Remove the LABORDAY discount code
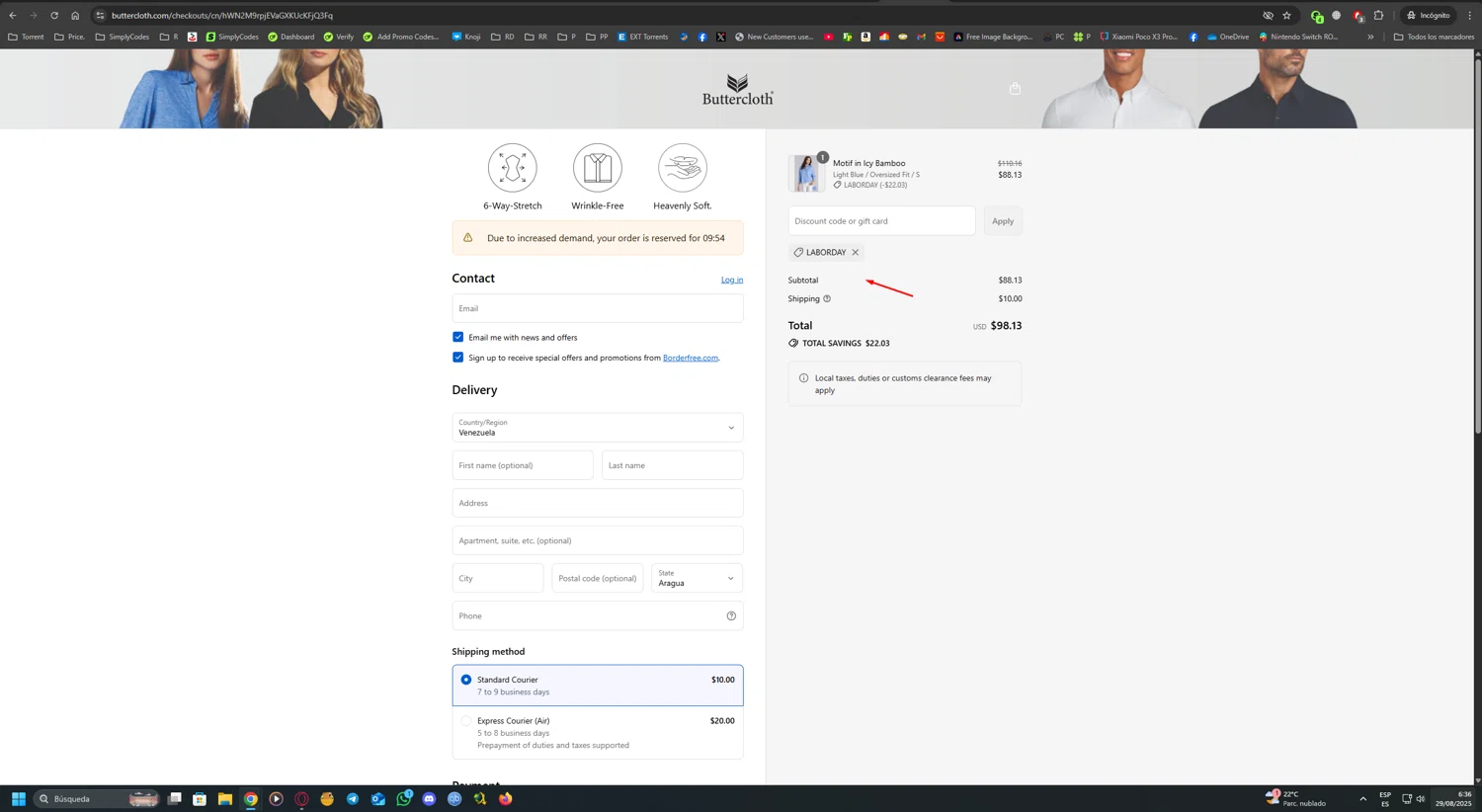Image resolution: width=1482 pixels, height=812 pixels. point(856,252)
